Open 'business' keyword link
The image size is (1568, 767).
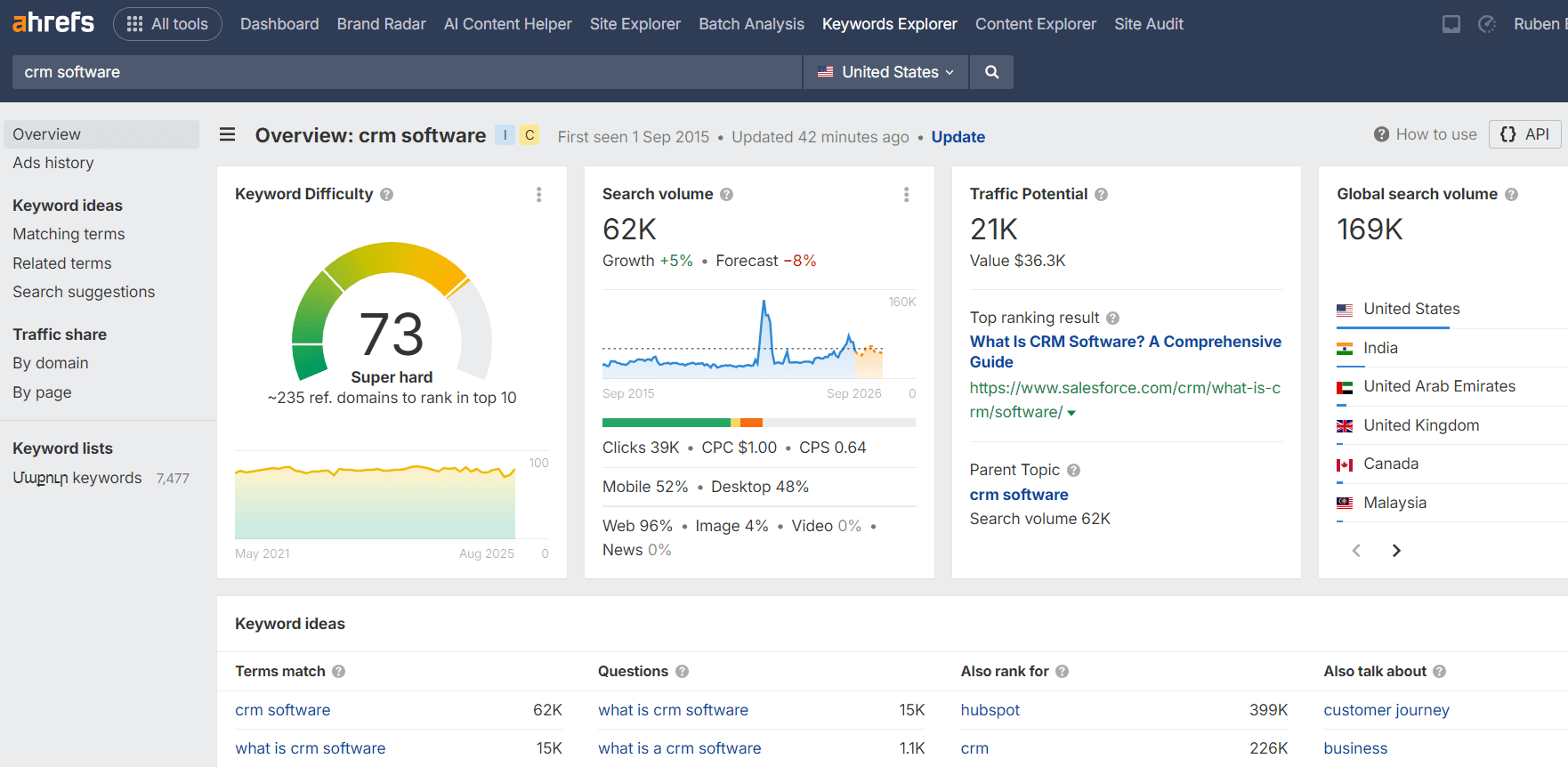pos(1355,748)
